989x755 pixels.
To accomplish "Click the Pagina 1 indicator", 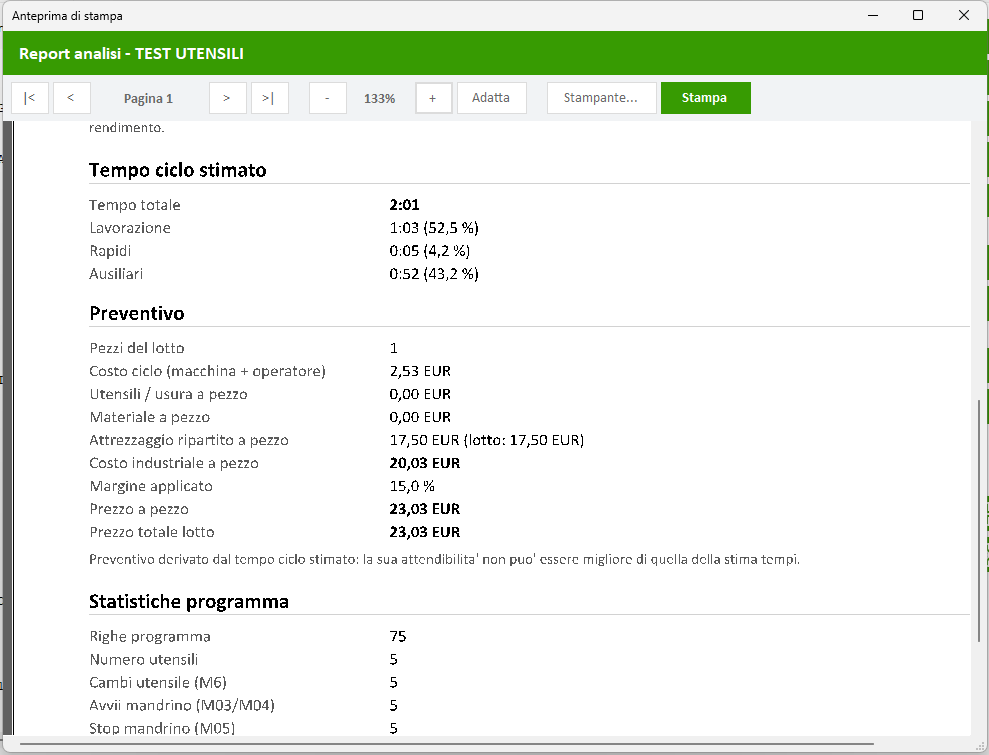I will coord(148,98).
